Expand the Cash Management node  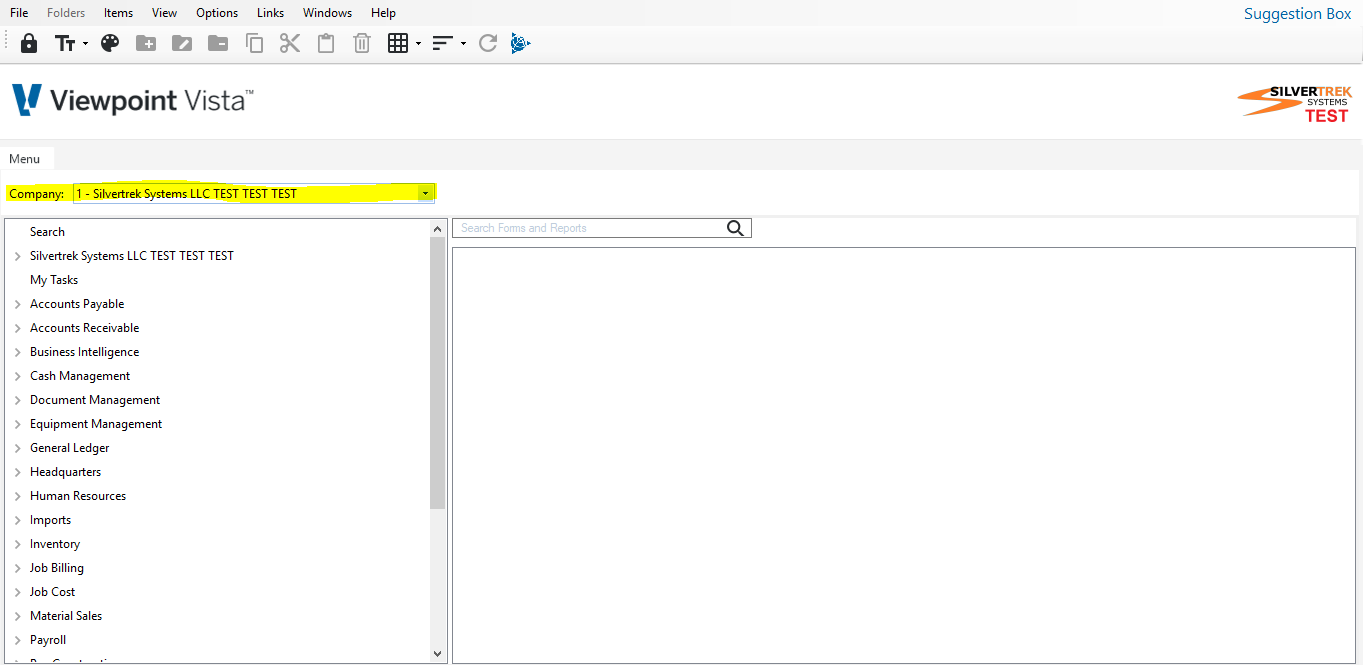(18, 376)
